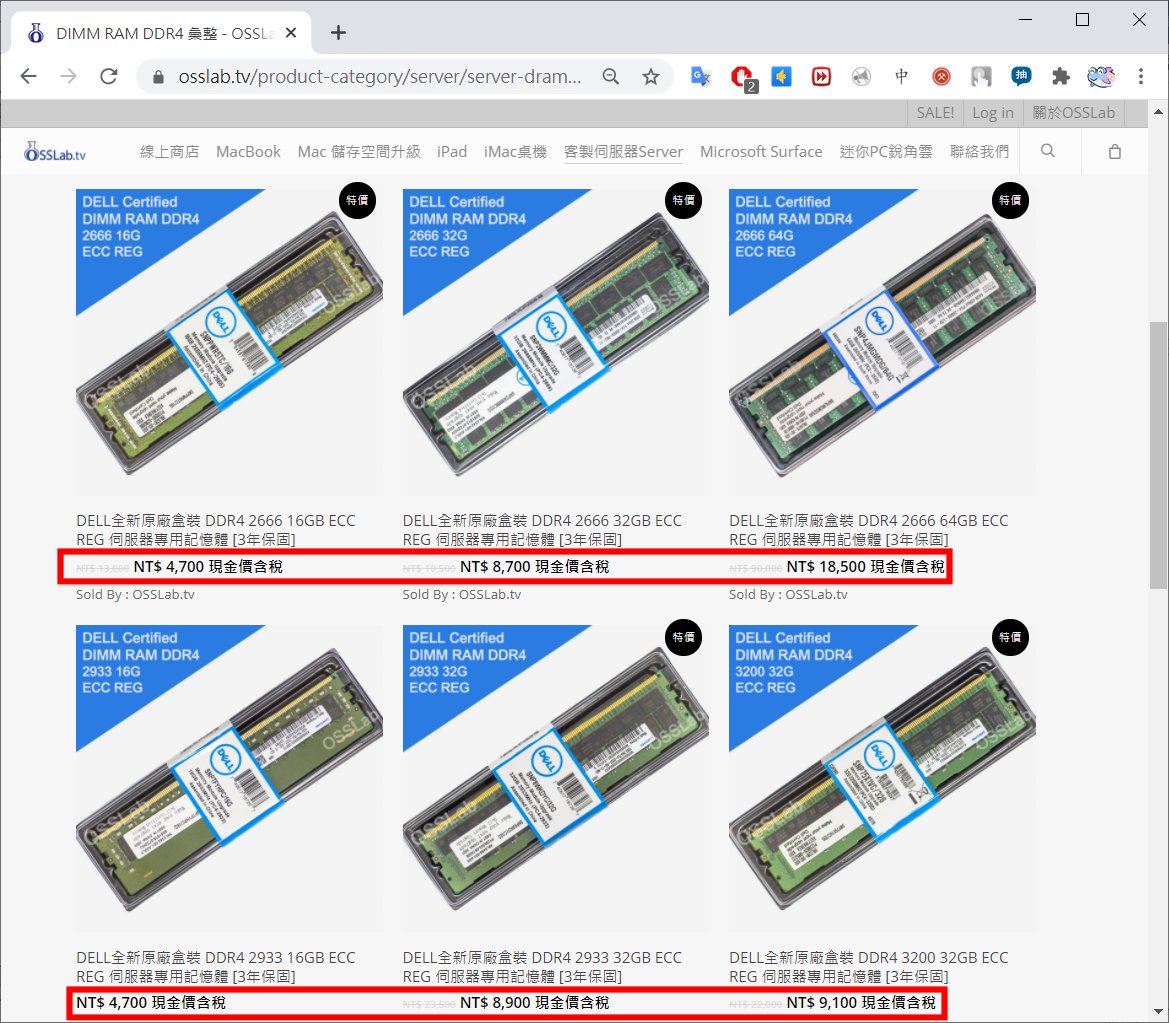Open the site search magnifier icon
Viewport: 1169px width, 1023px height.
pos(1048,151)
